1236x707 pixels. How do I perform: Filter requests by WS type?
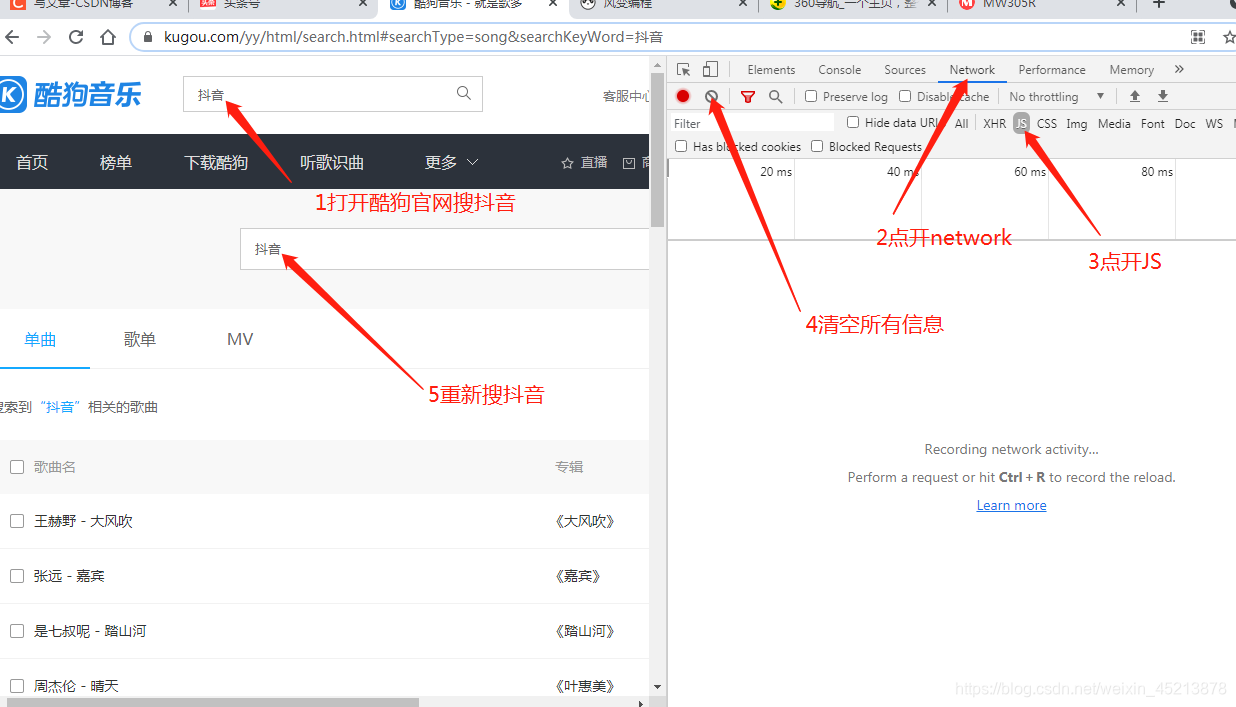[x=1214, y=123]
